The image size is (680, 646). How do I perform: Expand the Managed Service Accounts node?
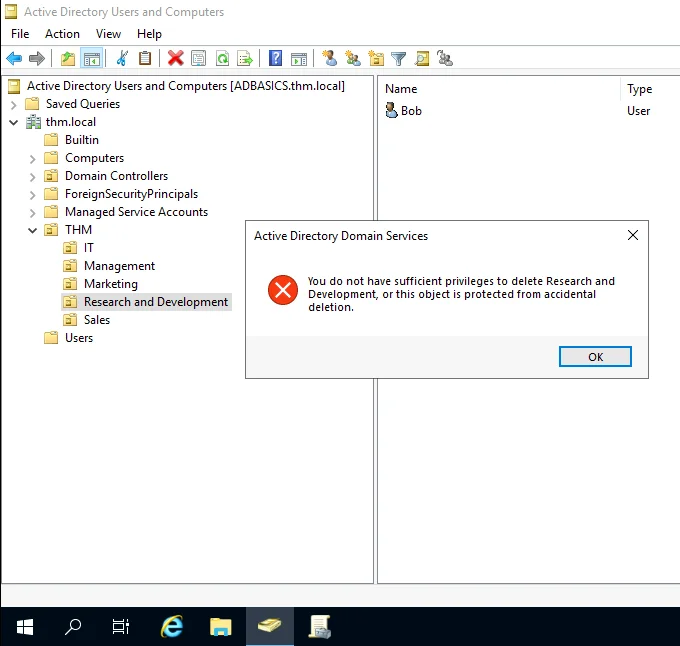point(33,212)
